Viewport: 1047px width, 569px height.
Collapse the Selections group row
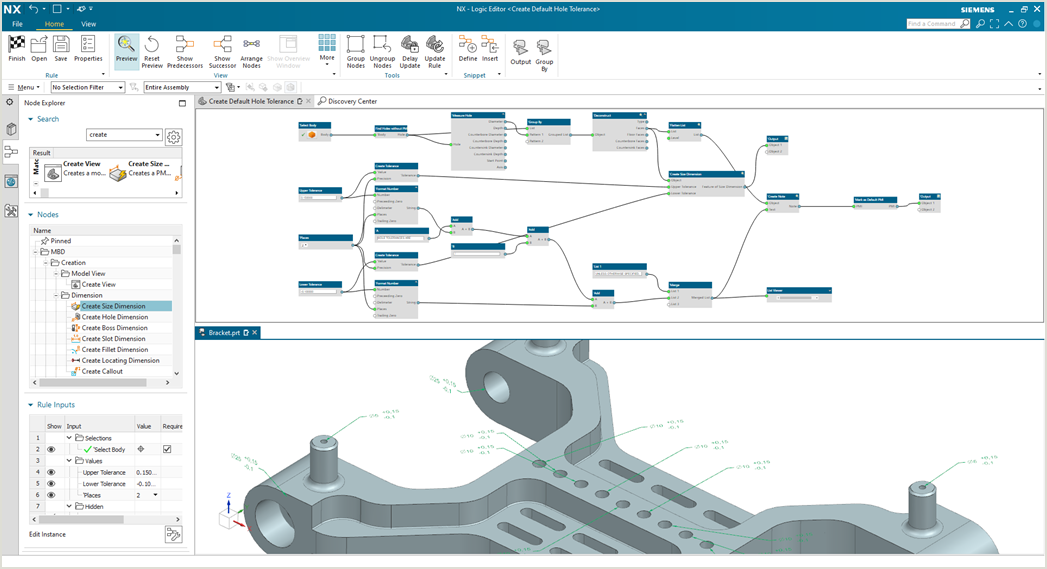[69, 438]
